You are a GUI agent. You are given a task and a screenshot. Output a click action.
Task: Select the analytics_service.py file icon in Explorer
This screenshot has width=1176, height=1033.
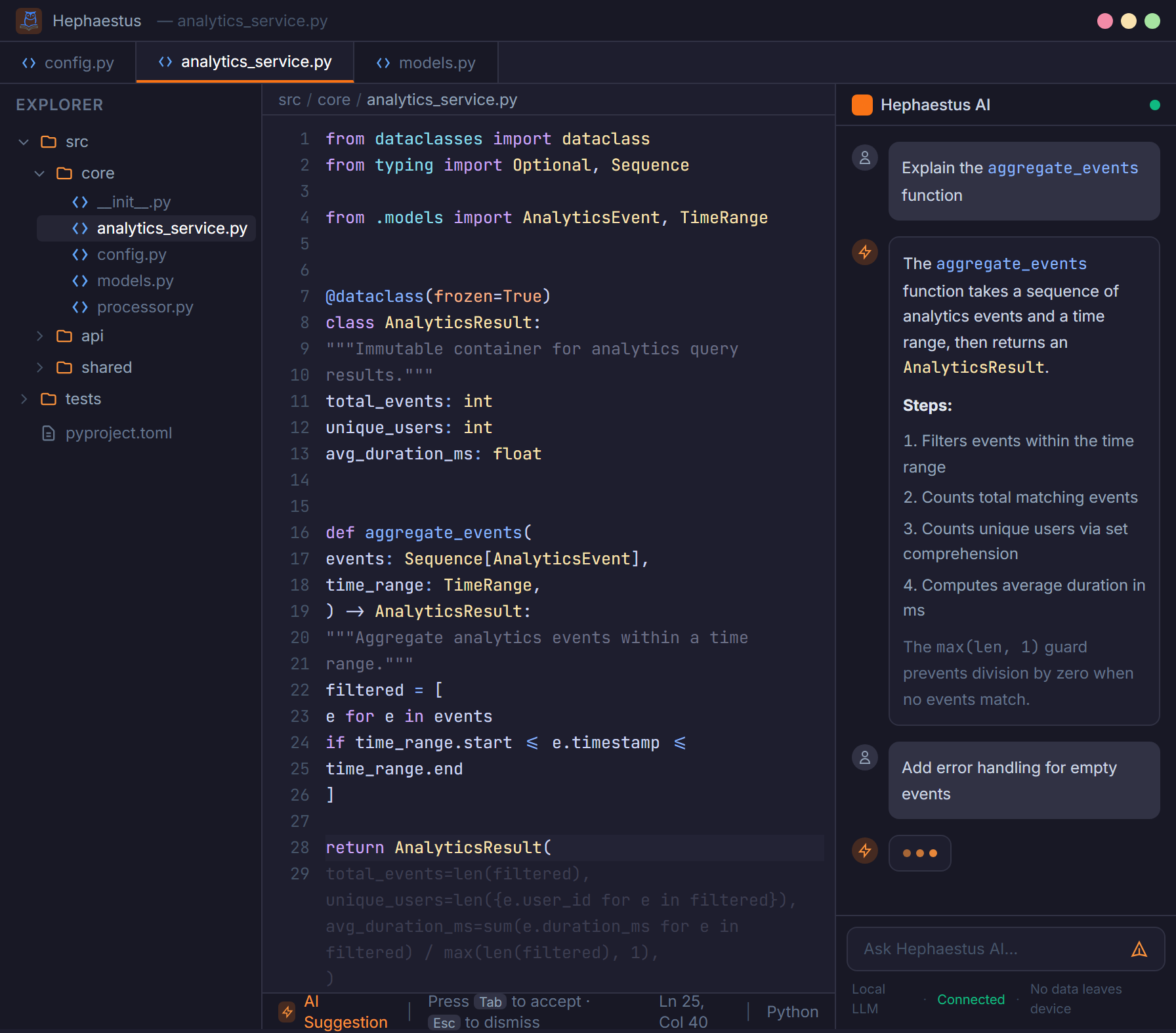coord(80,228)
